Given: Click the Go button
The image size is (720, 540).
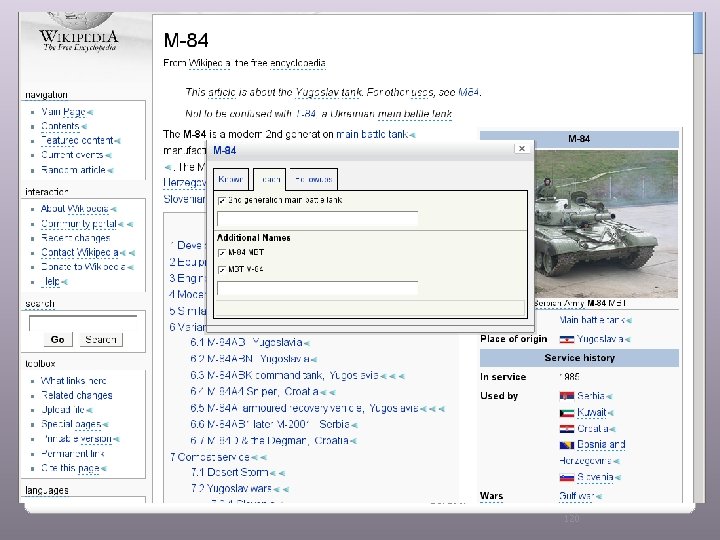Looking at the screenshot, I should tap(58, 339).
